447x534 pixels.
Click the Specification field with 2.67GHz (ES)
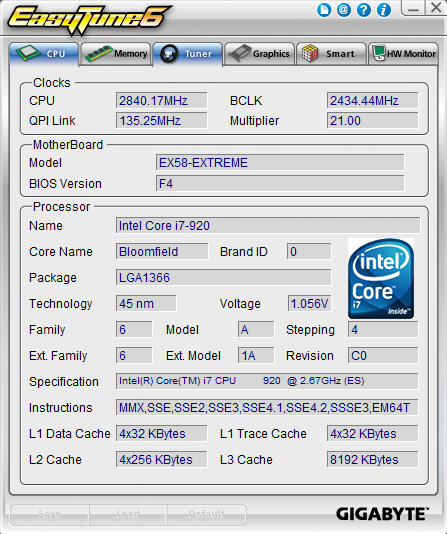click(x=267, y=381)
